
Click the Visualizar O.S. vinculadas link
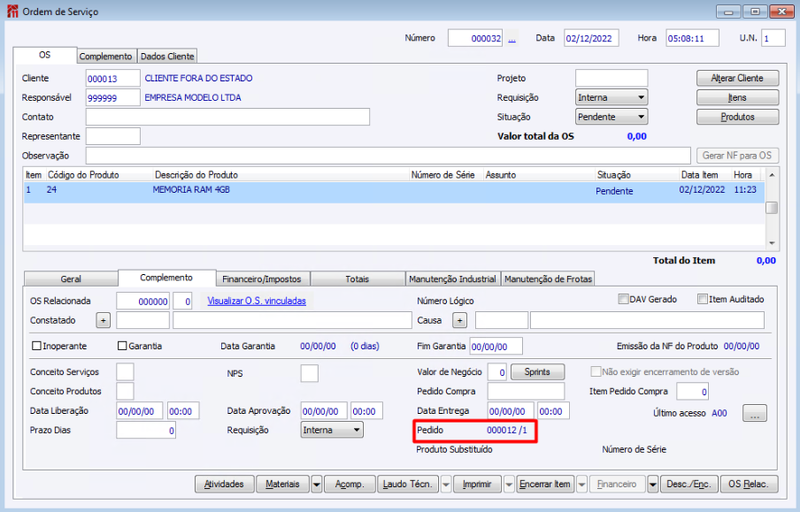click(257, 301)
